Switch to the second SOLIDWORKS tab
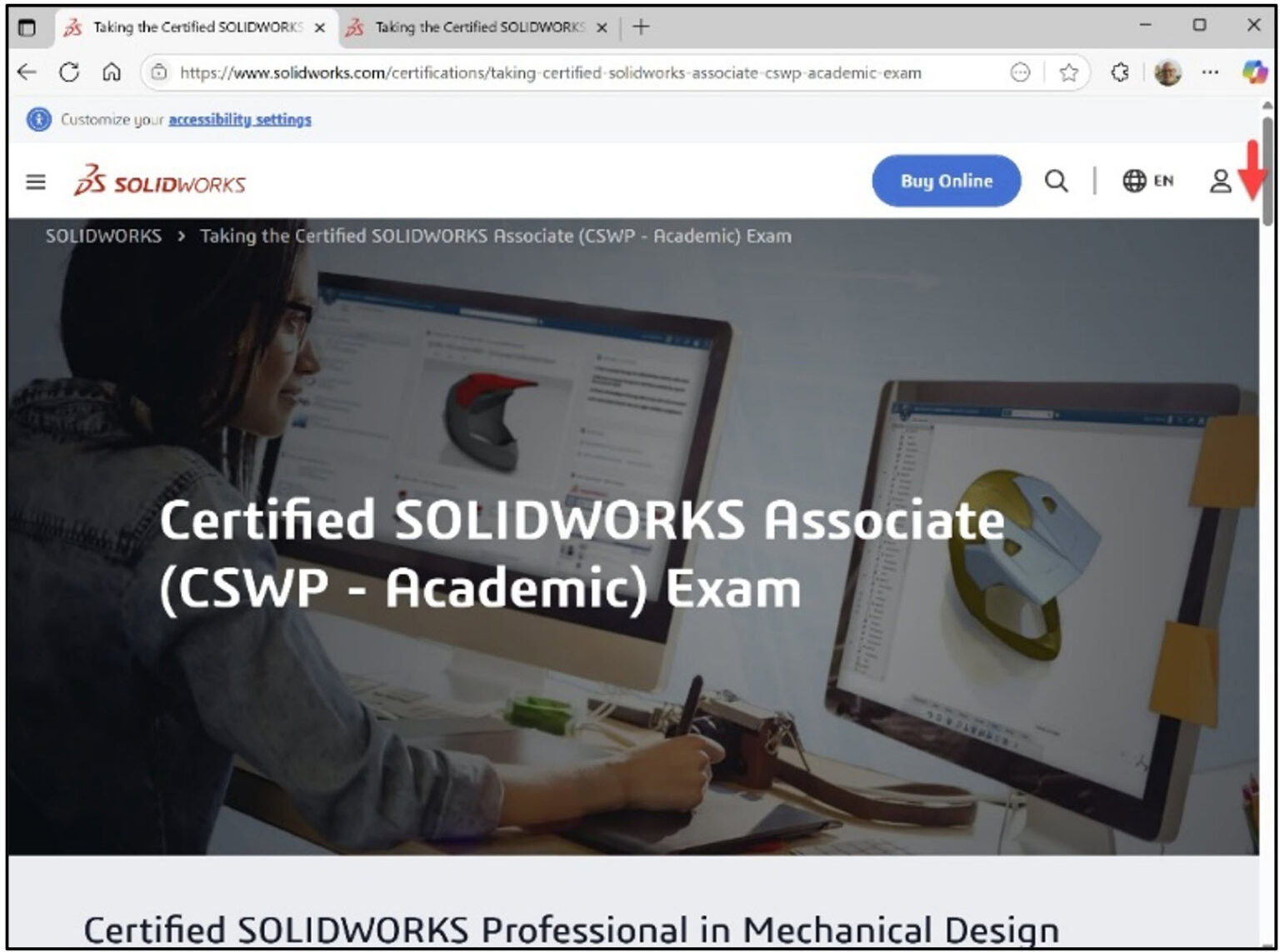 pyautogui.click(x=467, y=27)
